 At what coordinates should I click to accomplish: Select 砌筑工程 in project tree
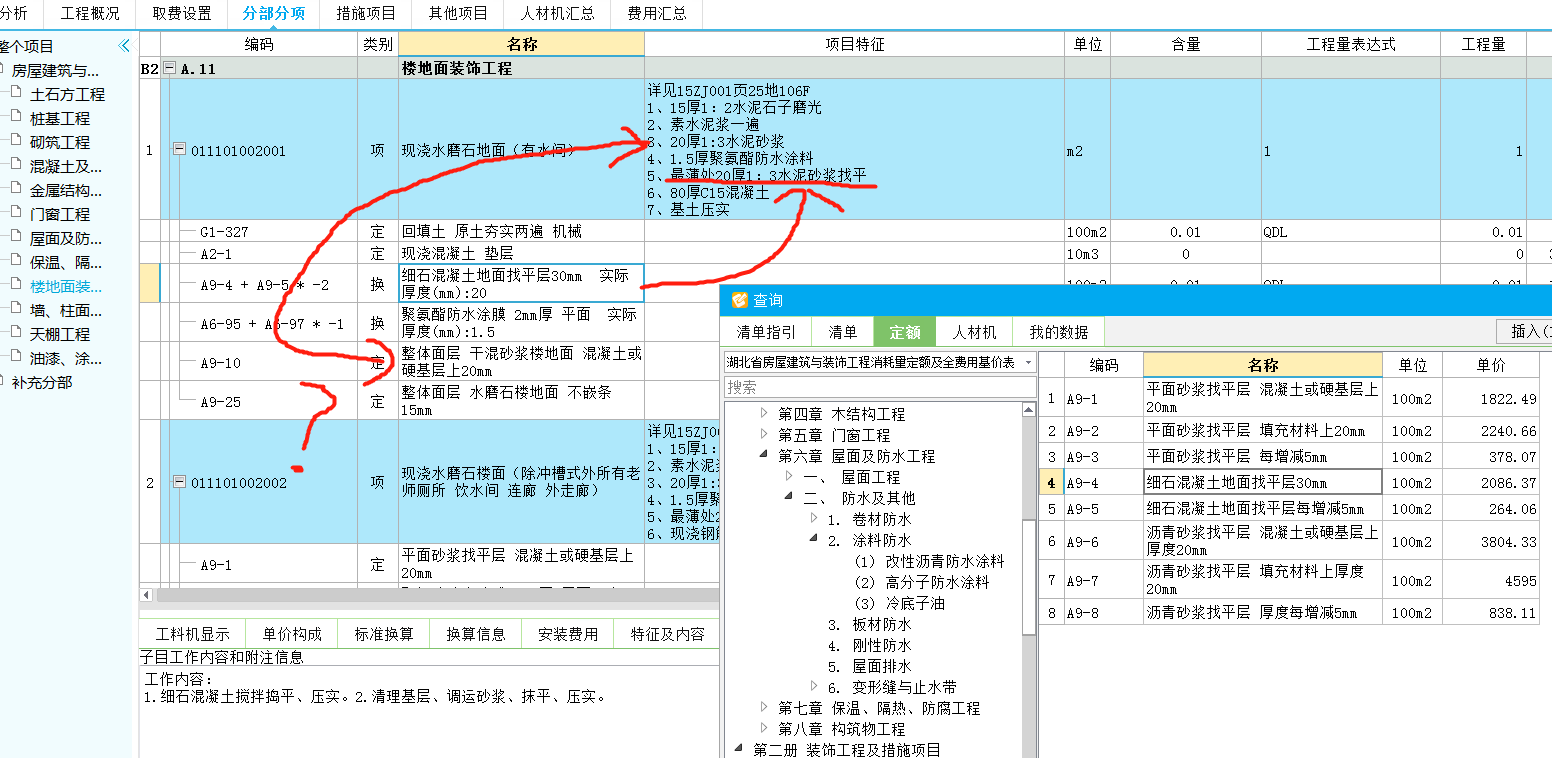point(60,142)
